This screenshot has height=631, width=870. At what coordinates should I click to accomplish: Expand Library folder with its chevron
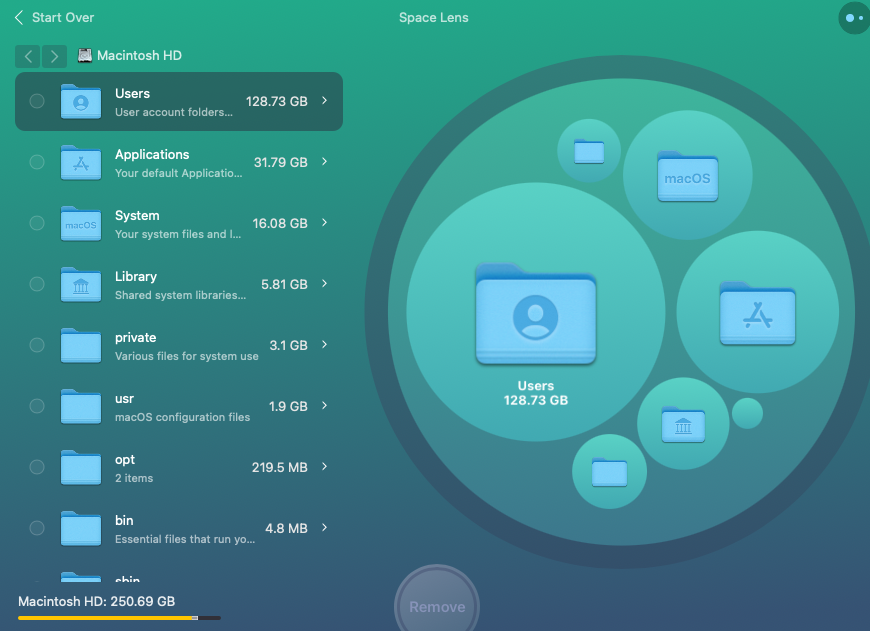[x=325, y=284]
